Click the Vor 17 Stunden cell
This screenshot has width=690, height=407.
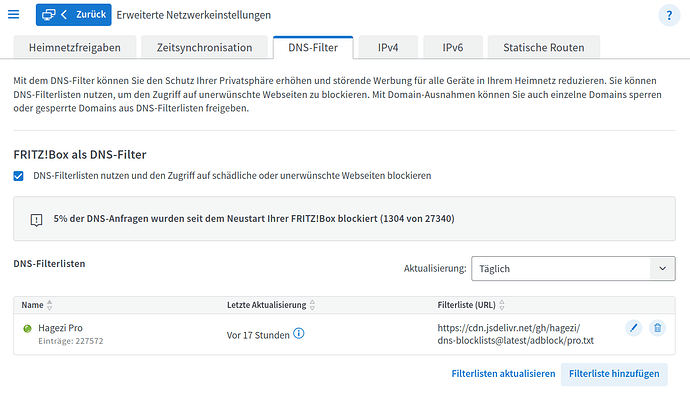pyautogui.click(x=258, y=335)
